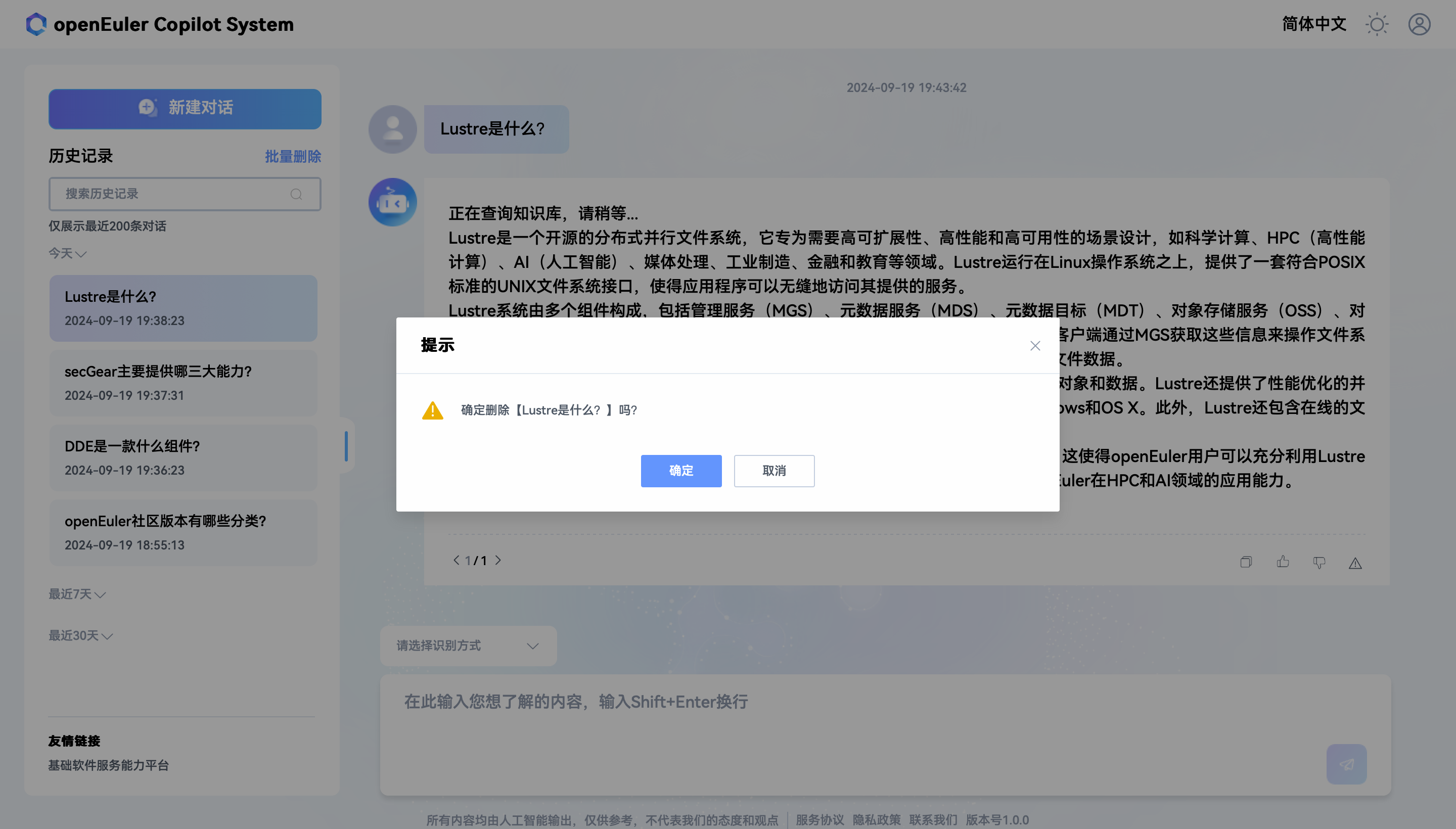Click the 仅展示最近200条对话 note
Screen dimensions: 1456x829
tap(107, 225)
